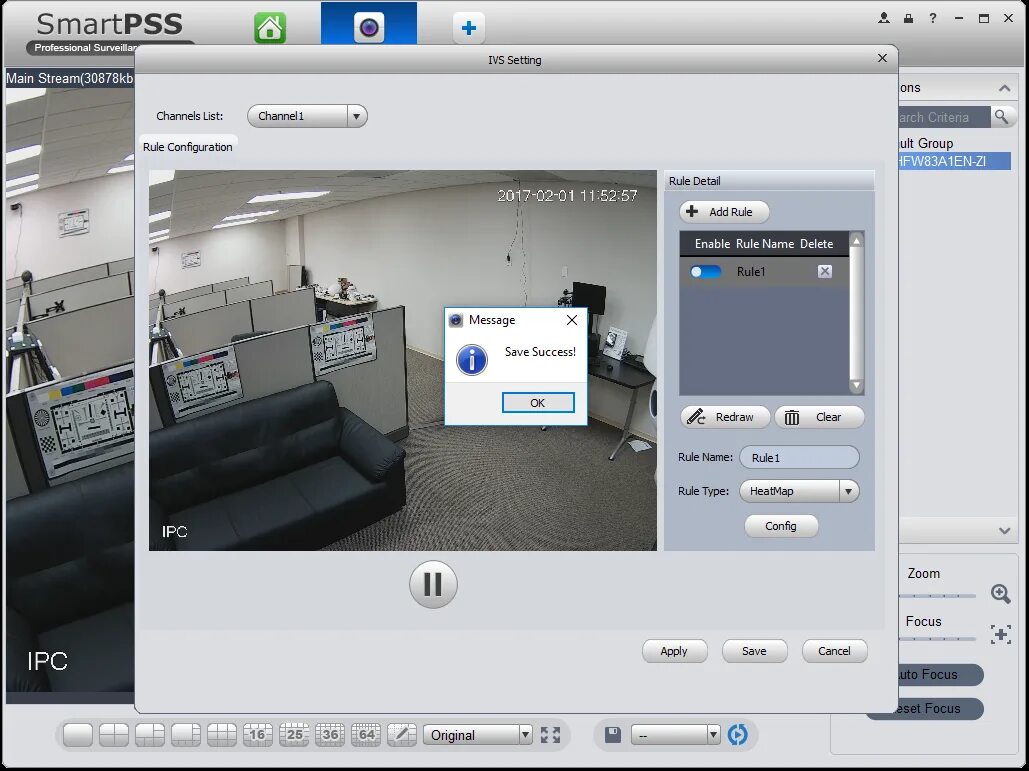Click the blue refresh tour icon
Viewport: 1029px width, 771px height.
[738, 735]
